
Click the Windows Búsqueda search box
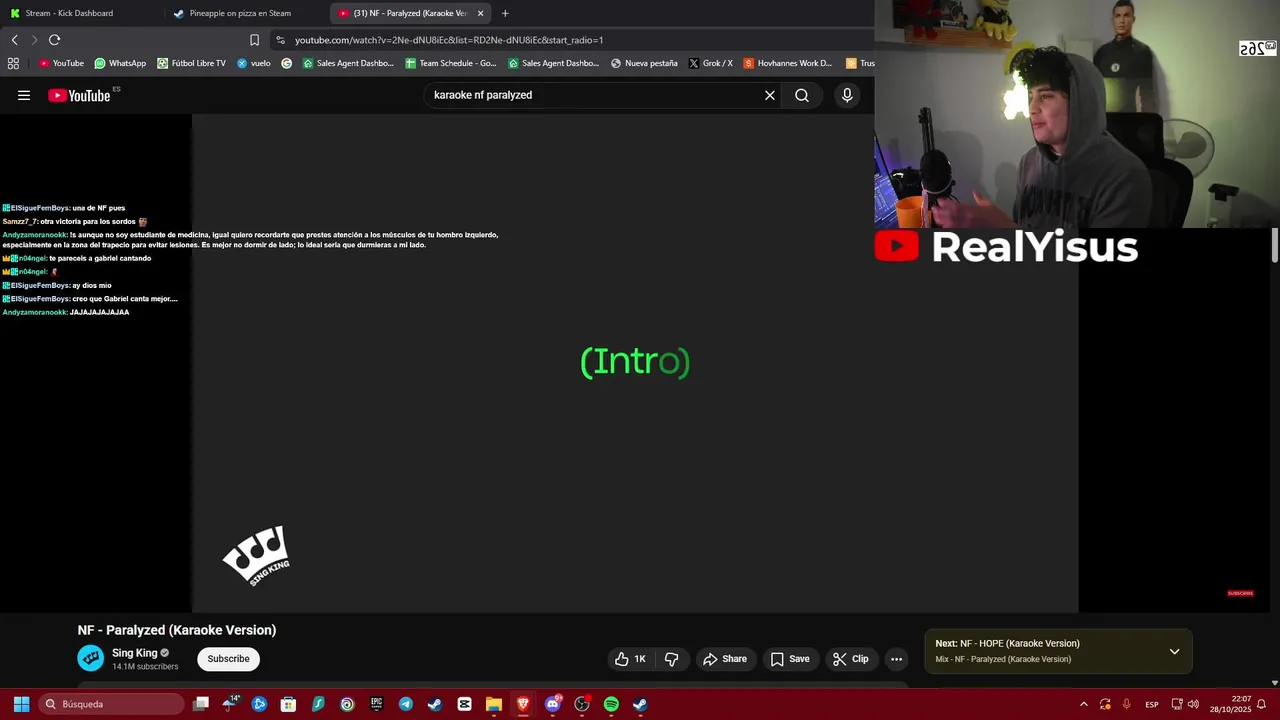pyautogui.click(x=112, y=704)
